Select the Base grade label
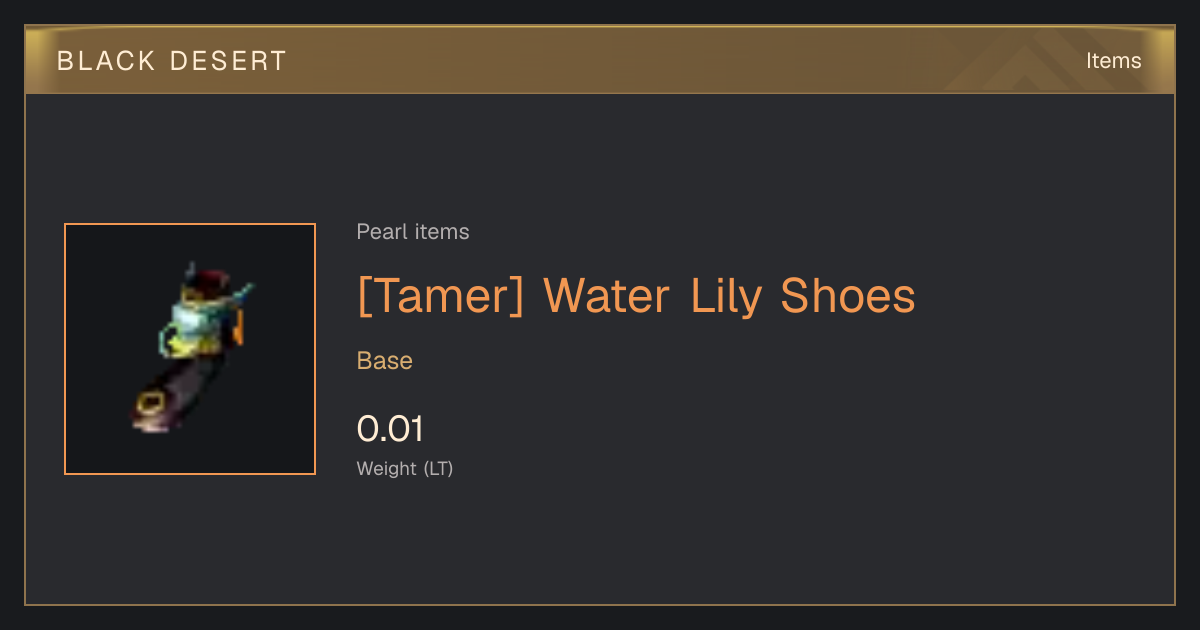Screen dimensions: 1200x630 385,361
